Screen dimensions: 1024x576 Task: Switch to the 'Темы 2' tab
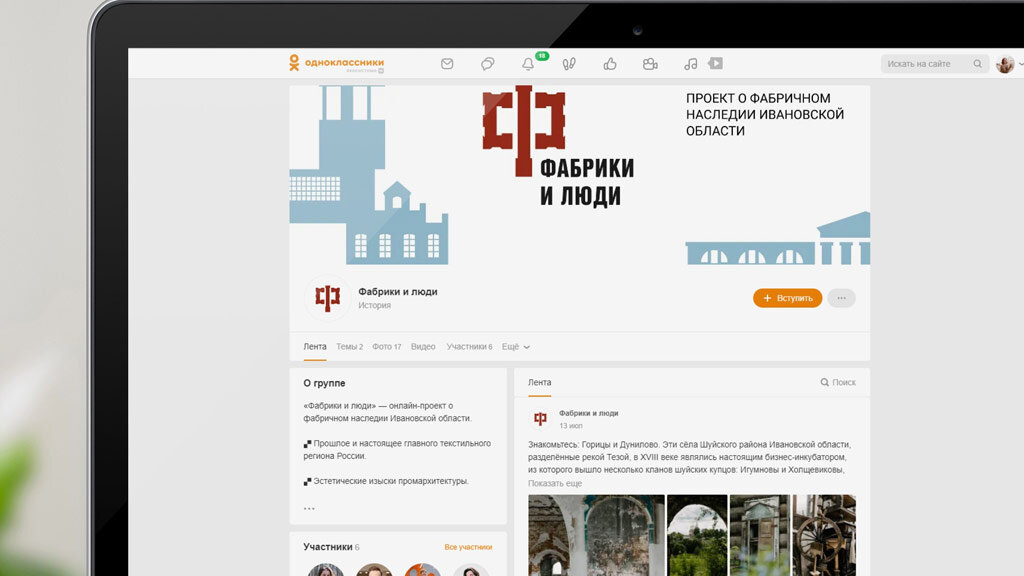349,347
